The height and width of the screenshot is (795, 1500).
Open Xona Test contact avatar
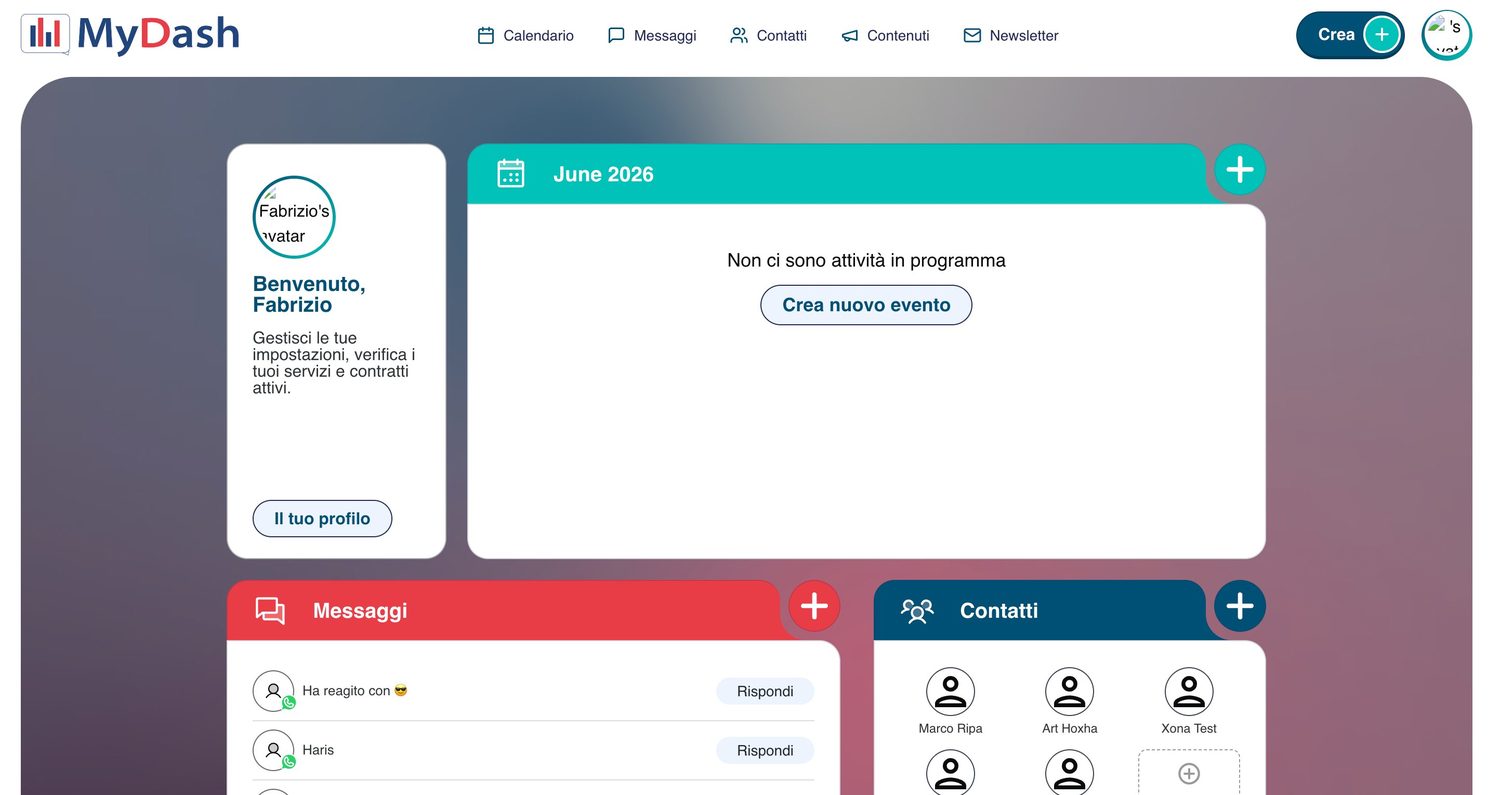[x=1189, y=691]
